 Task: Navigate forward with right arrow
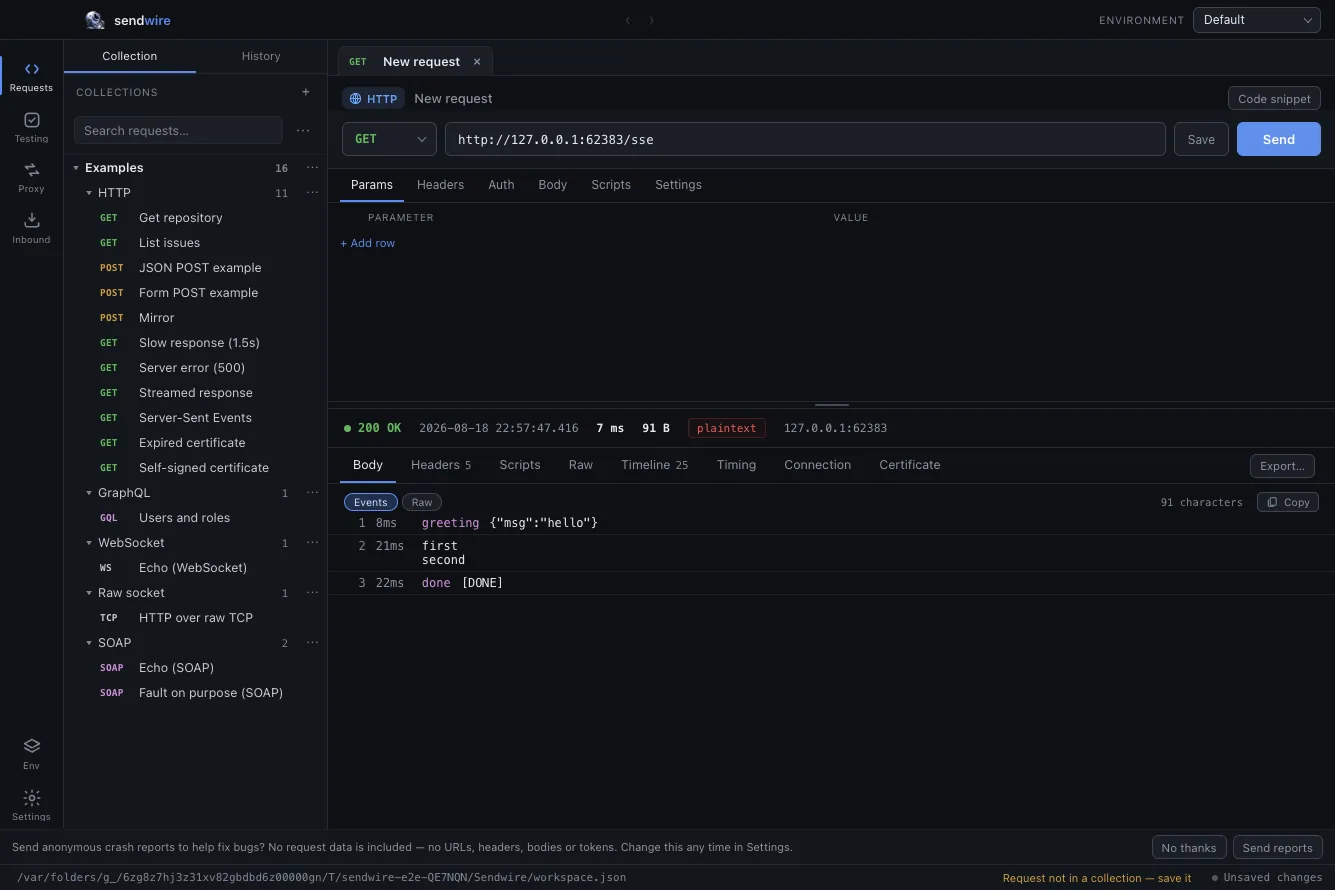(x=652, y=20)
